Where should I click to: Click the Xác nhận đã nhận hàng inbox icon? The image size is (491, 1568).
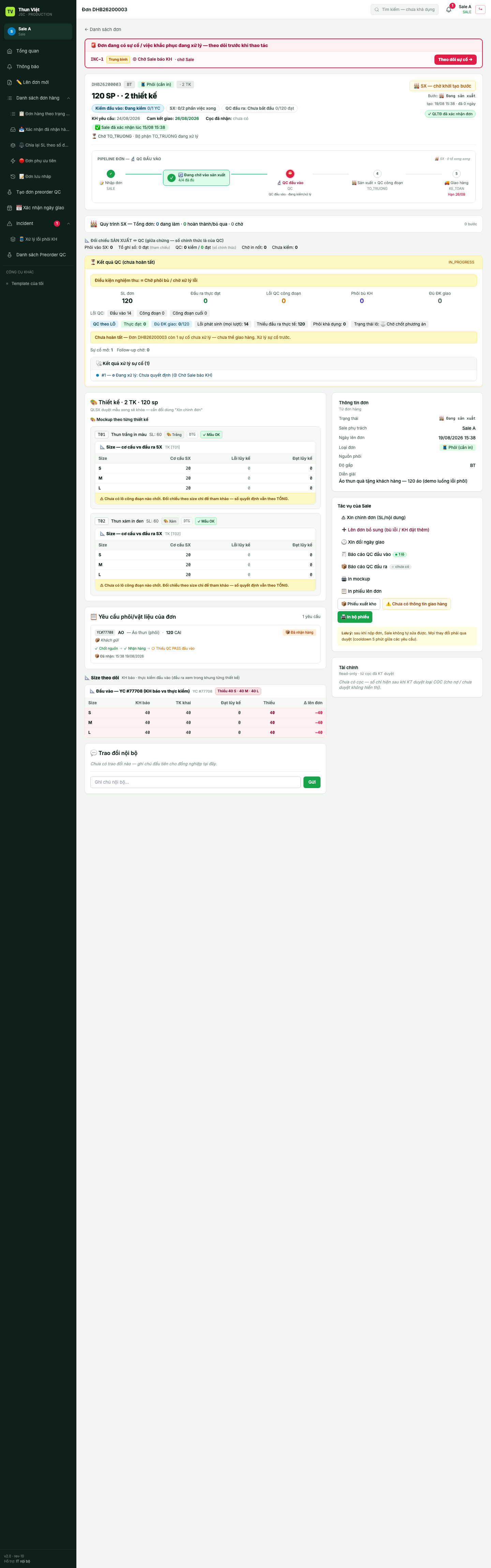click(x=13, y=130)
